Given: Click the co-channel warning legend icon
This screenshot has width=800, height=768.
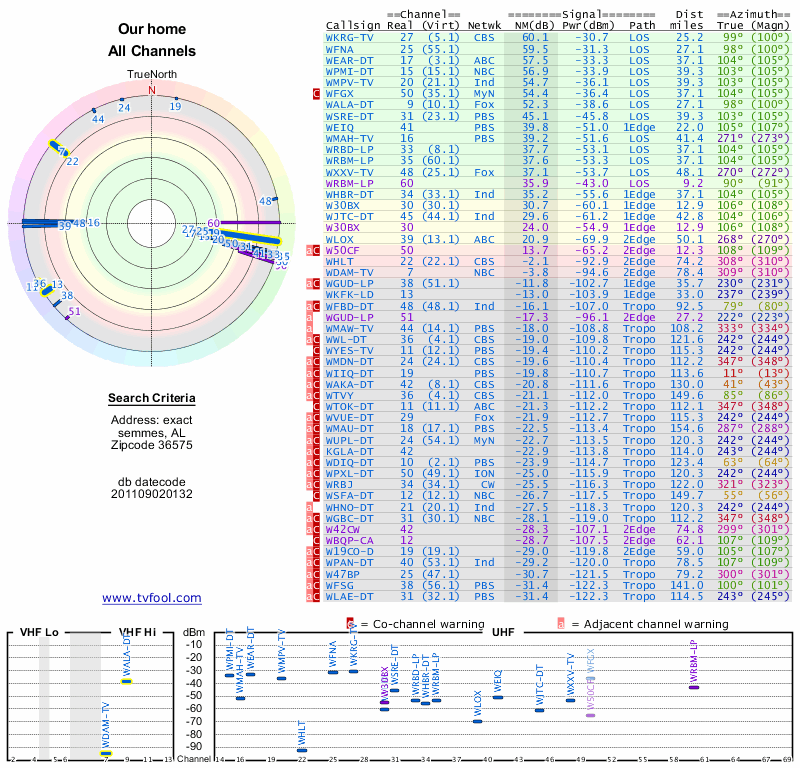Looking at the screenshot, I should coord(350,624).
